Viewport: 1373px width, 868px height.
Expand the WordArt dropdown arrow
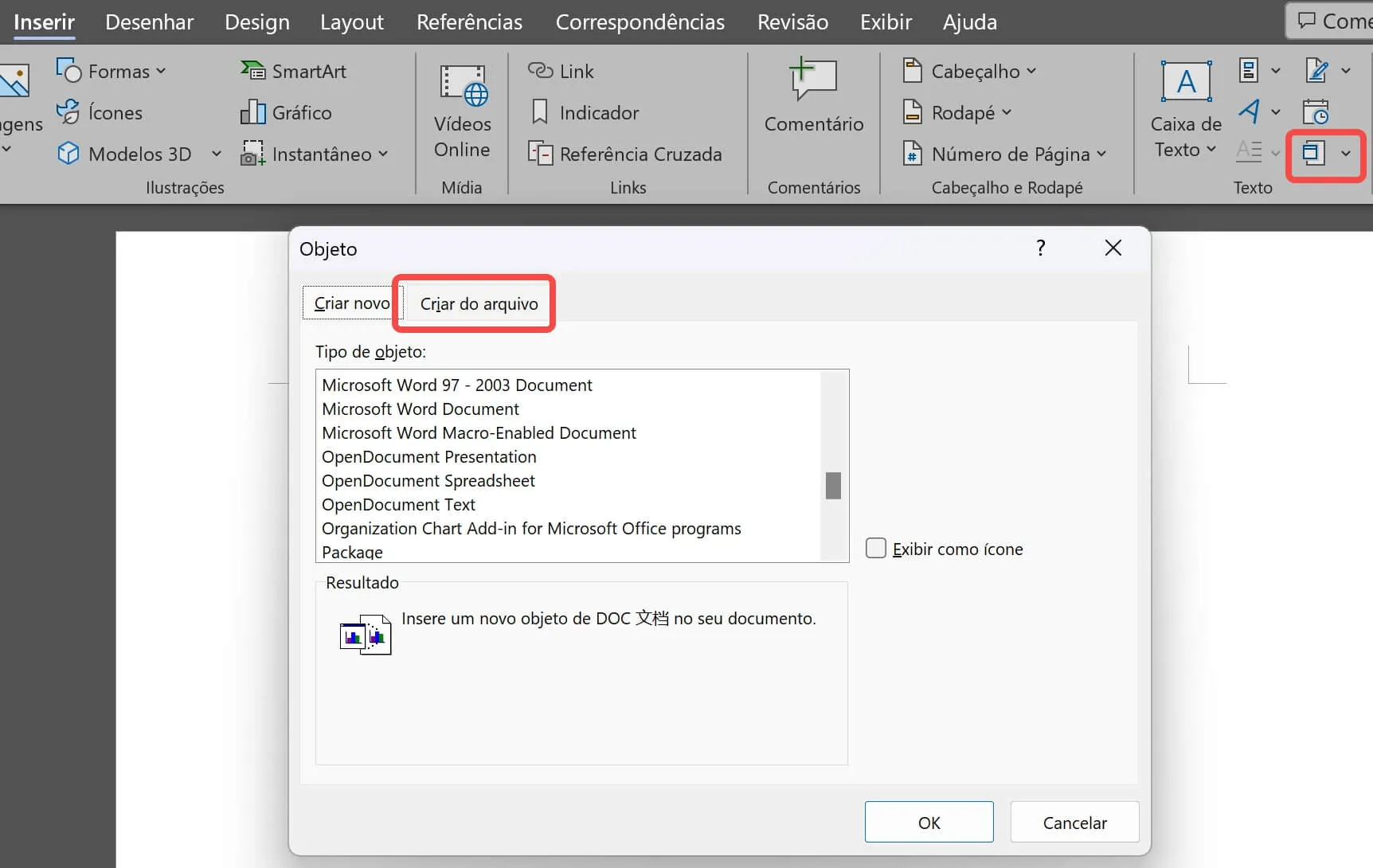pos(1276,112)
